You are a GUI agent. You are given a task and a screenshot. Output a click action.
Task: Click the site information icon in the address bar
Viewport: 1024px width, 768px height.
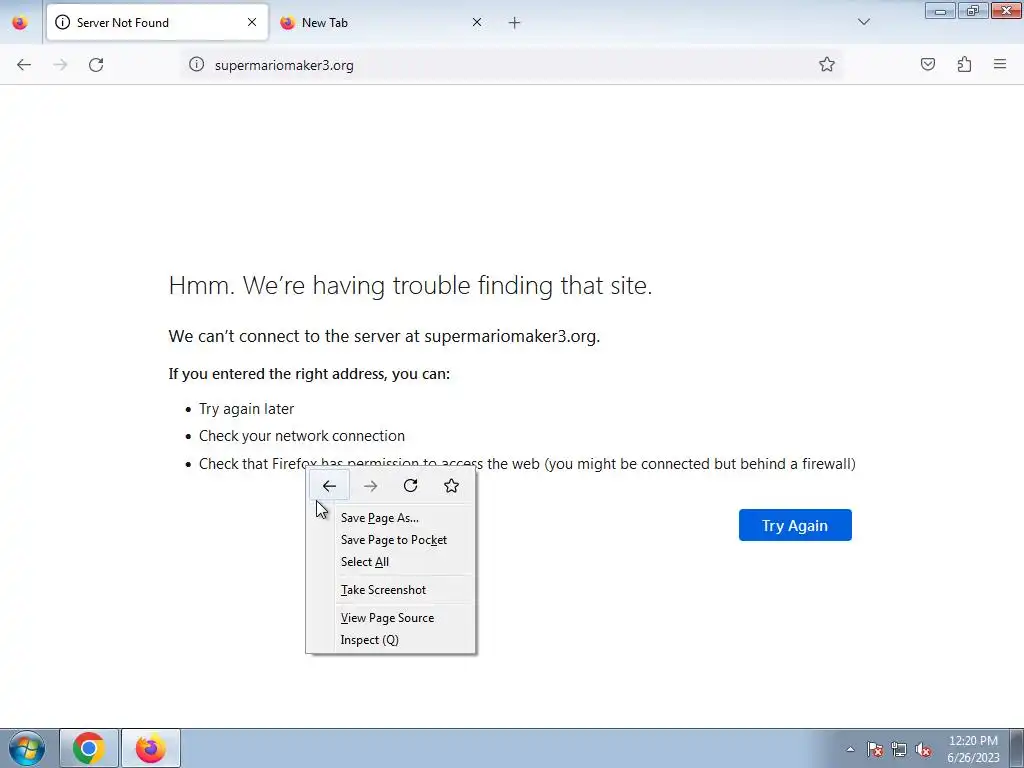pos(197,64)
